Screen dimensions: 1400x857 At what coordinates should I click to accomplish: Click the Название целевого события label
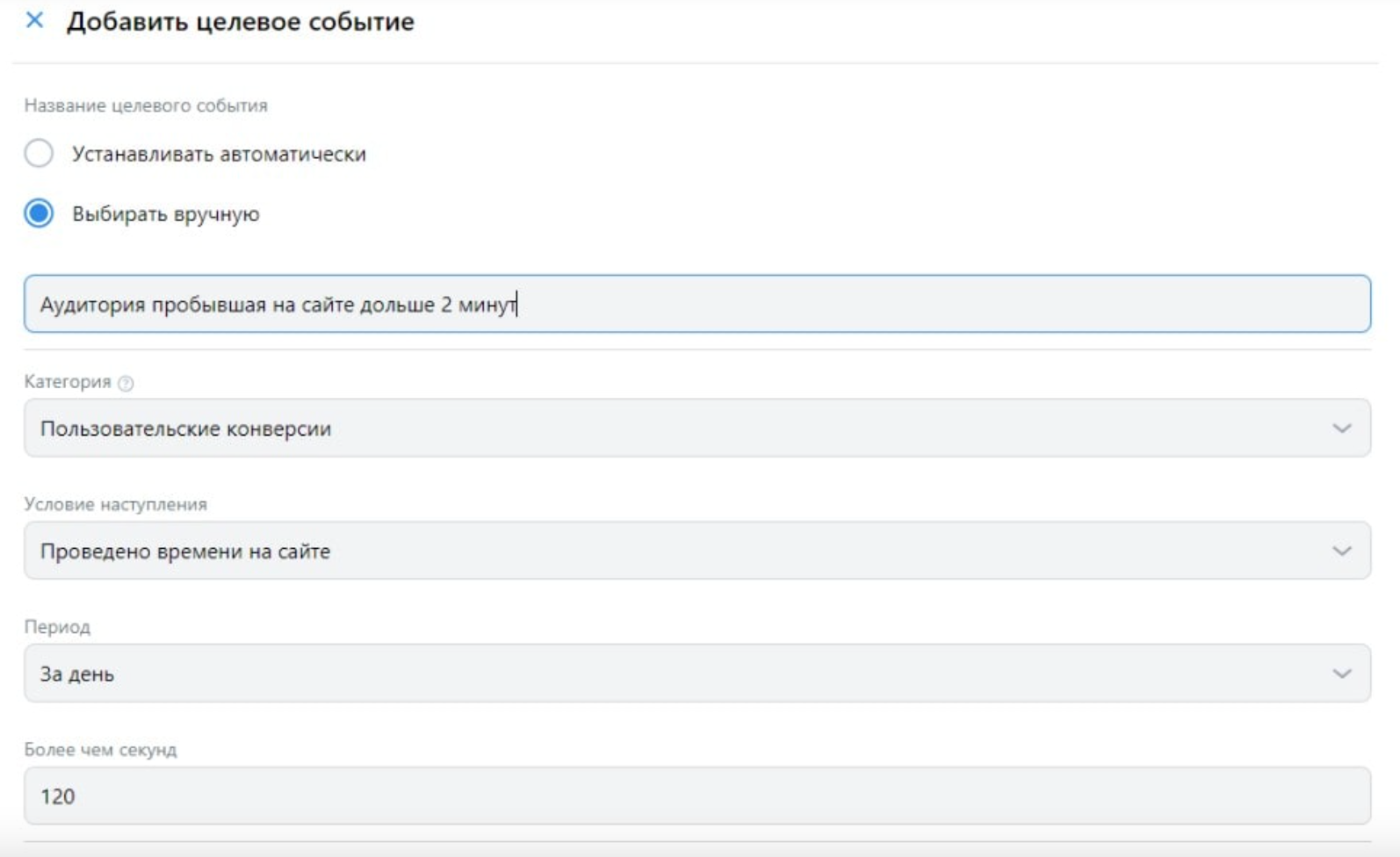(x=146, y=105)
